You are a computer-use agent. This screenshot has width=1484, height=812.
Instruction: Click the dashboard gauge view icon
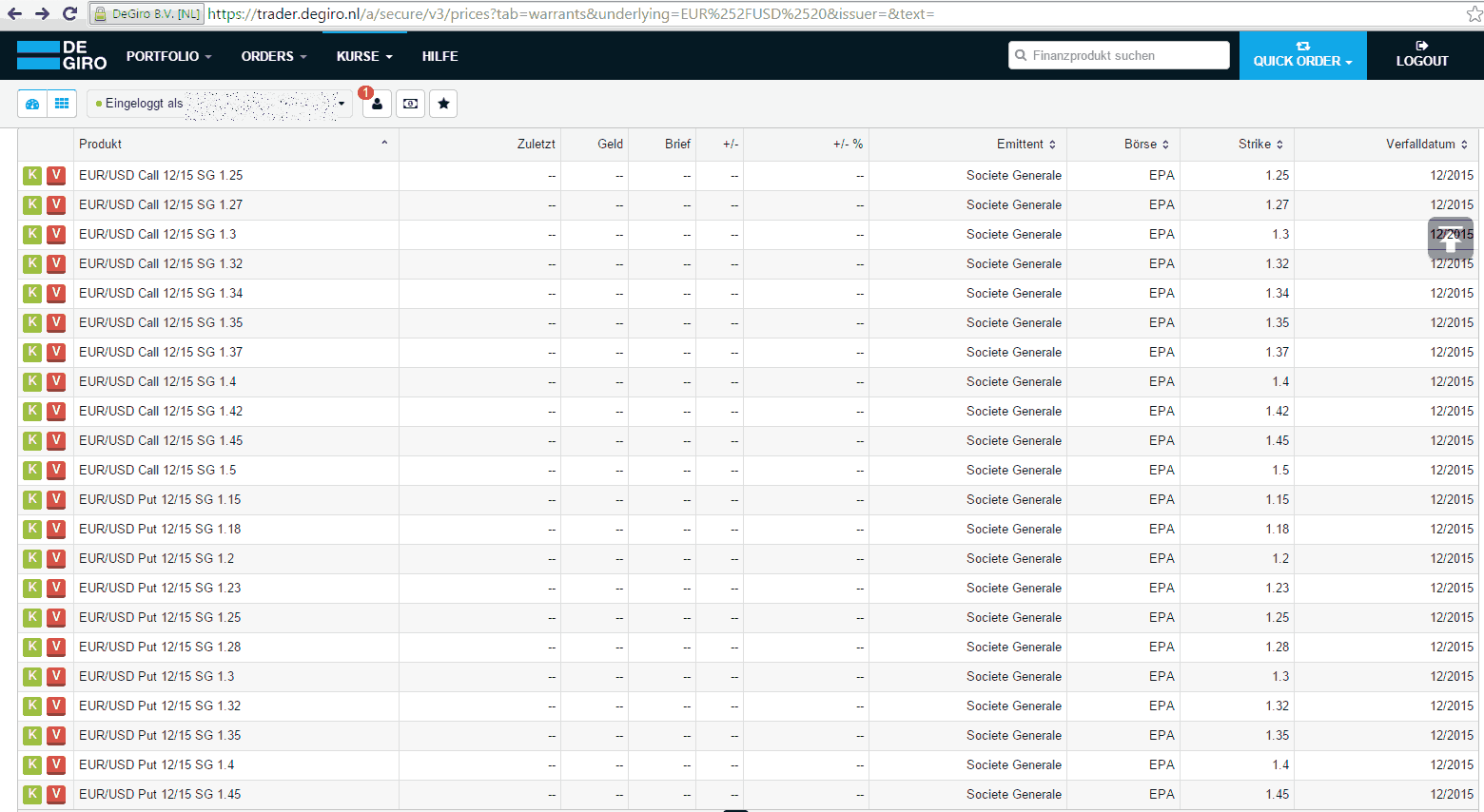click(32, 104)
